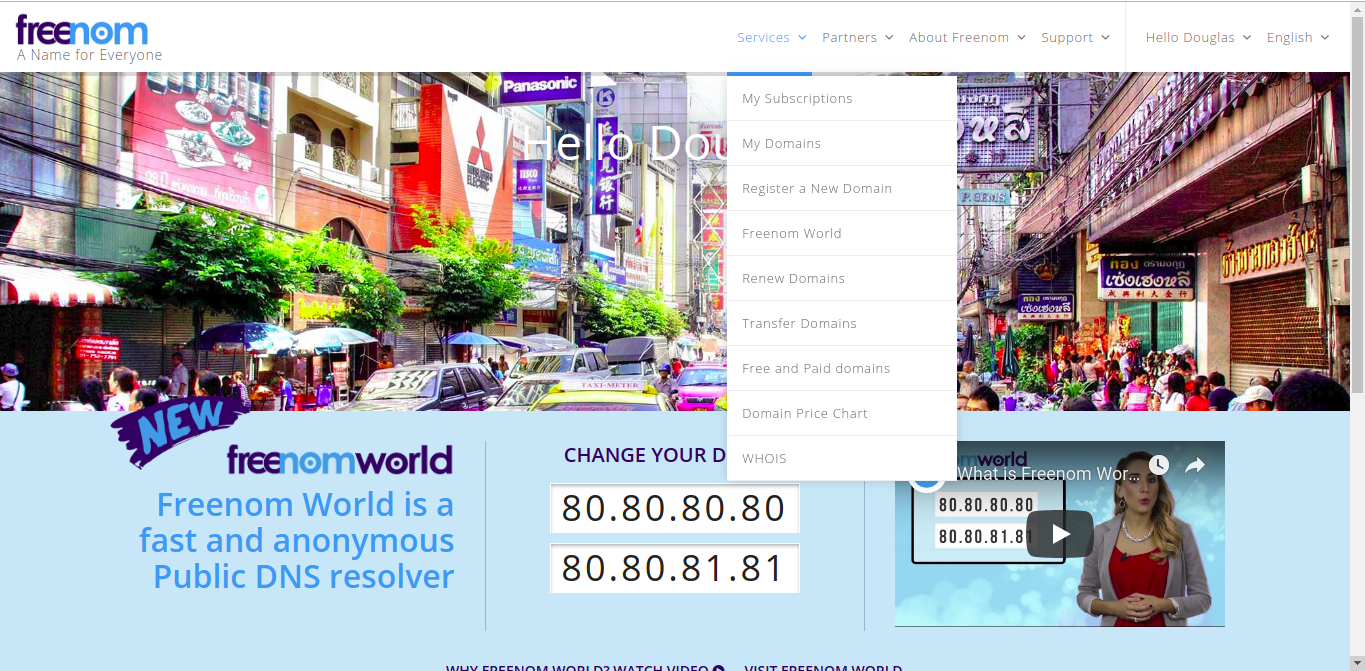Open My Domains menu entry
1365x671 pixels.
click(842, 143)
